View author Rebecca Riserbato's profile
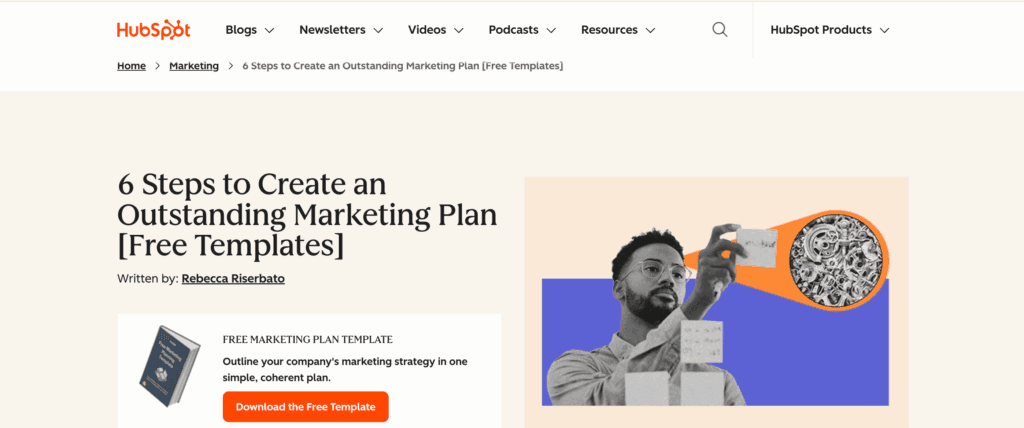Image resolution: width=1024 pixels, height=428 pixels. coord(233,279)
